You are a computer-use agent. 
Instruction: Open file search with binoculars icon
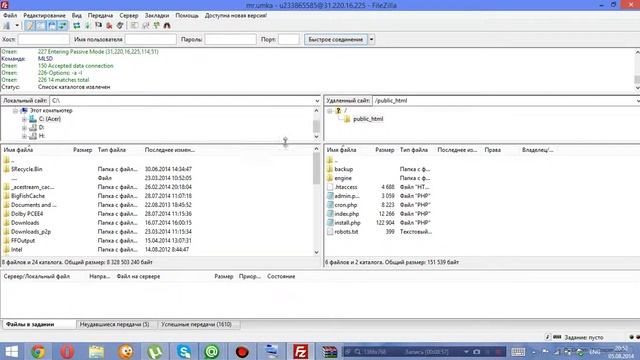click(167, 26)
